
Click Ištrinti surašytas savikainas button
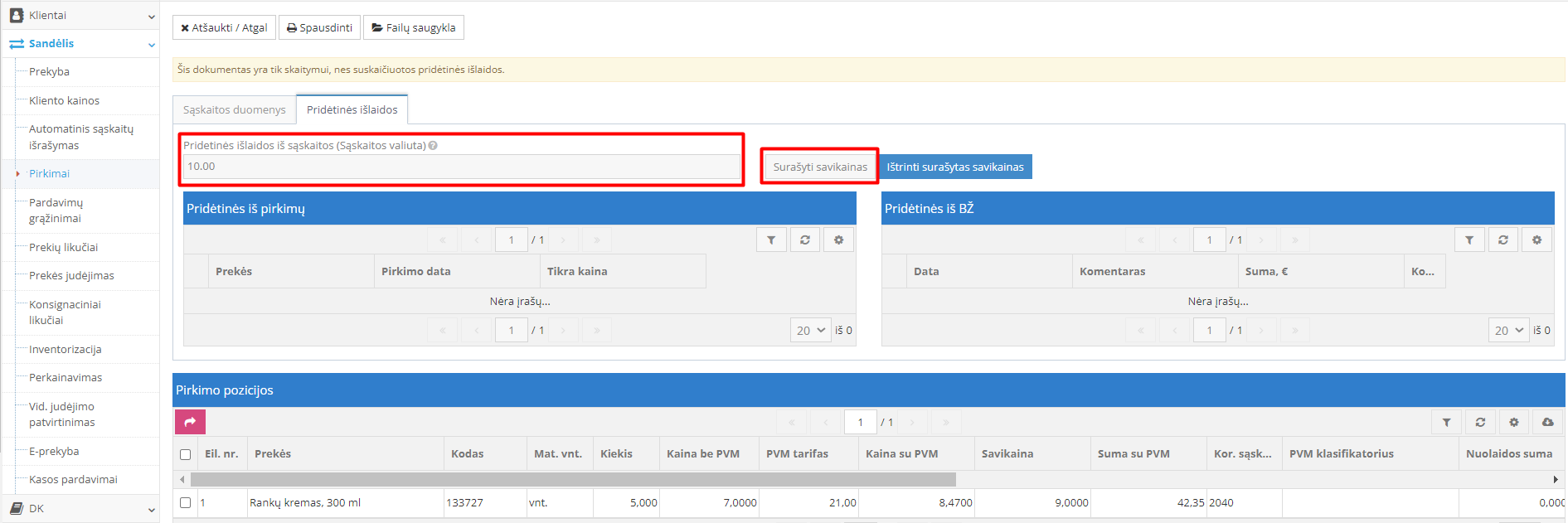(x=954, y=167)
